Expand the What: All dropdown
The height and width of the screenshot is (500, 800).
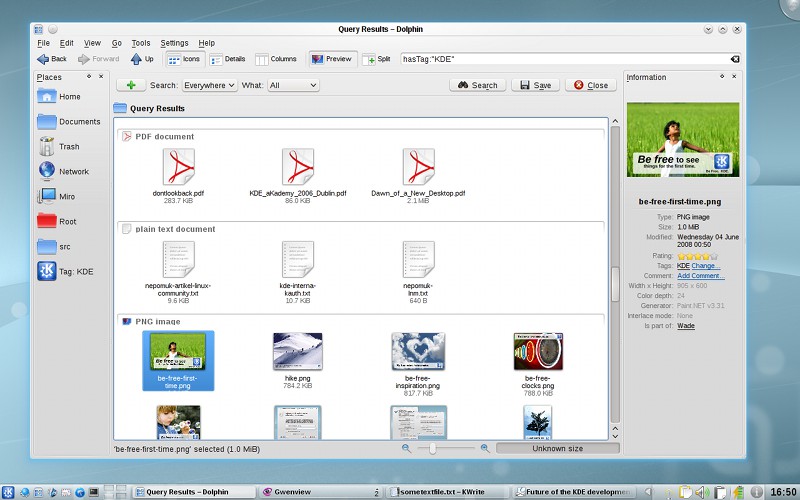coord(293,85)
